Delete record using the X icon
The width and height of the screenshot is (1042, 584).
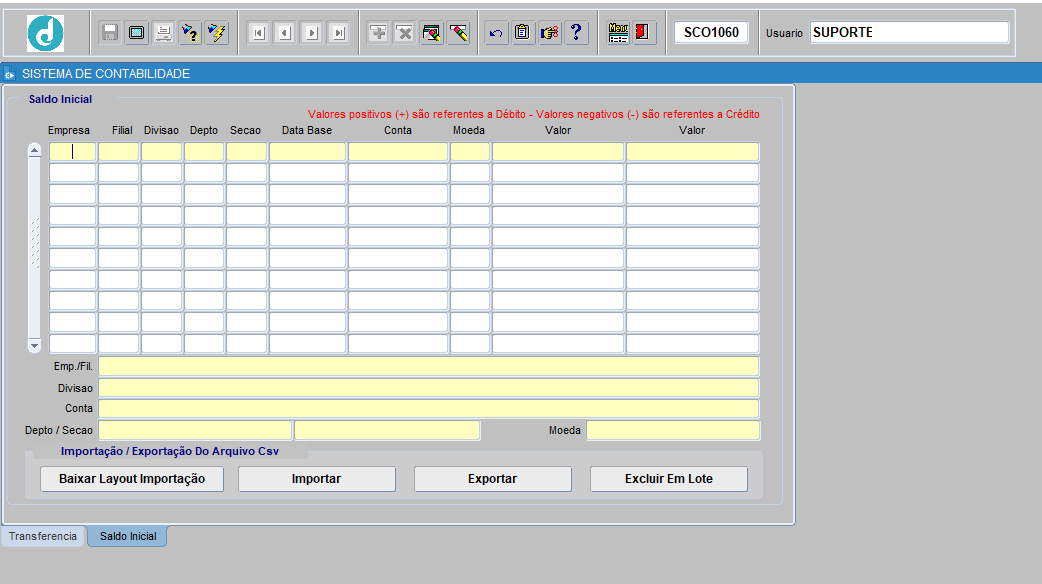click(x=404, y=33)
